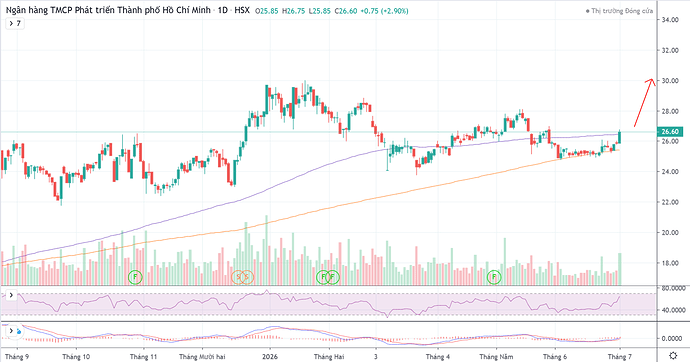690x362 pixels.
Task: Click the right F marker near Tháng Hai
Action: [x=333, y=277]
